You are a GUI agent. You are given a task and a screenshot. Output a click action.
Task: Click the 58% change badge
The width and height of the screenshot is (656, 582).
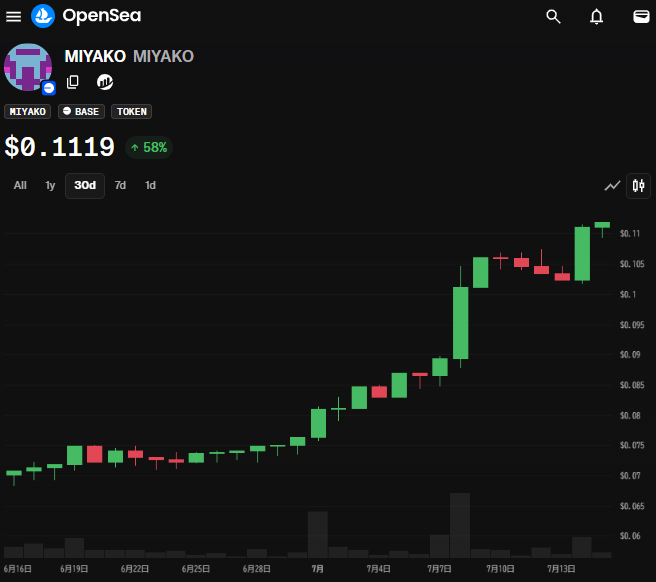(149, 147)
